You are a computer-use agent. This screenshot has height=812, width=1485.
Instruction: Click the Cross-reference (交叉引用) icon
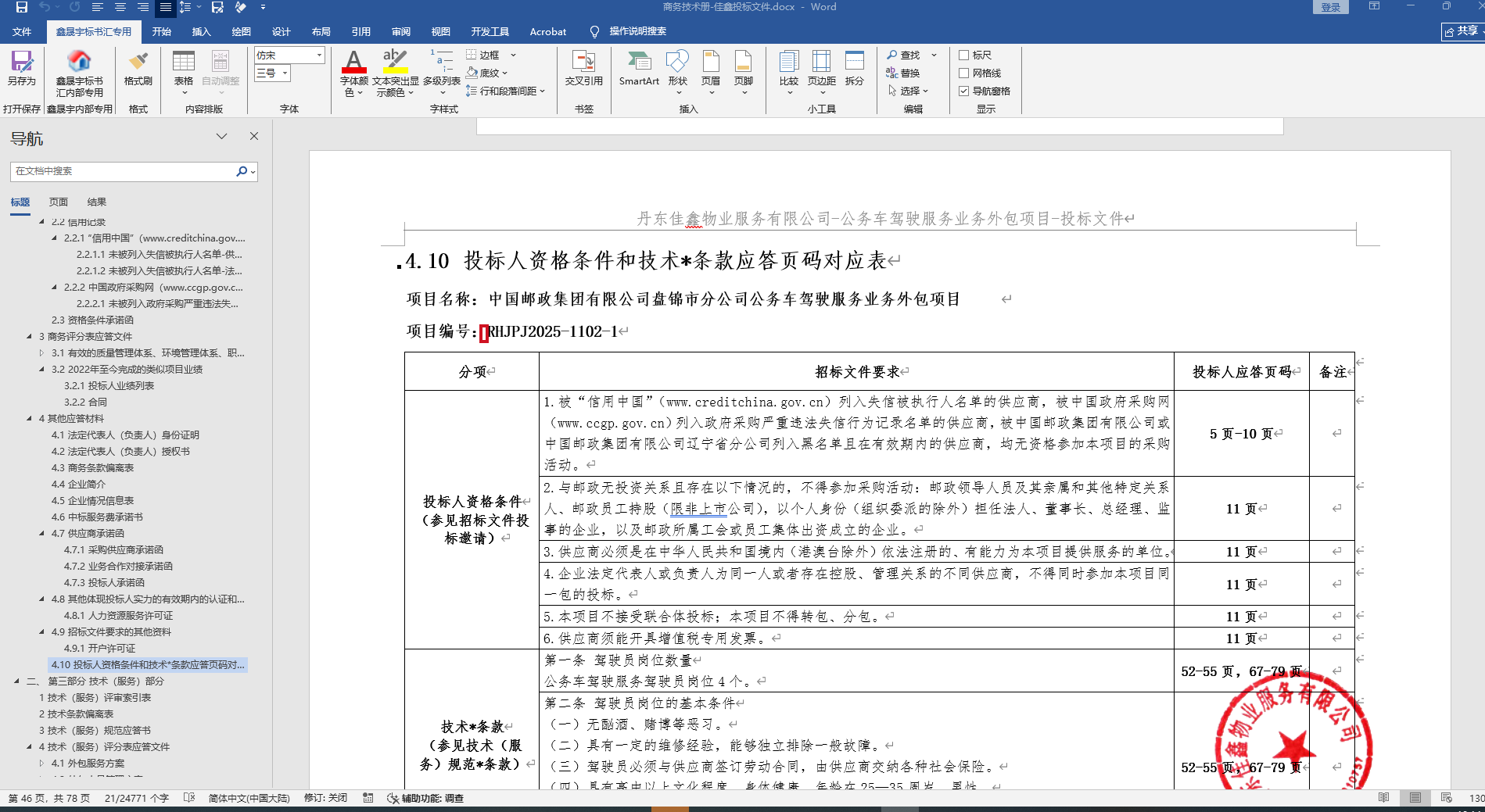(583, 63)
